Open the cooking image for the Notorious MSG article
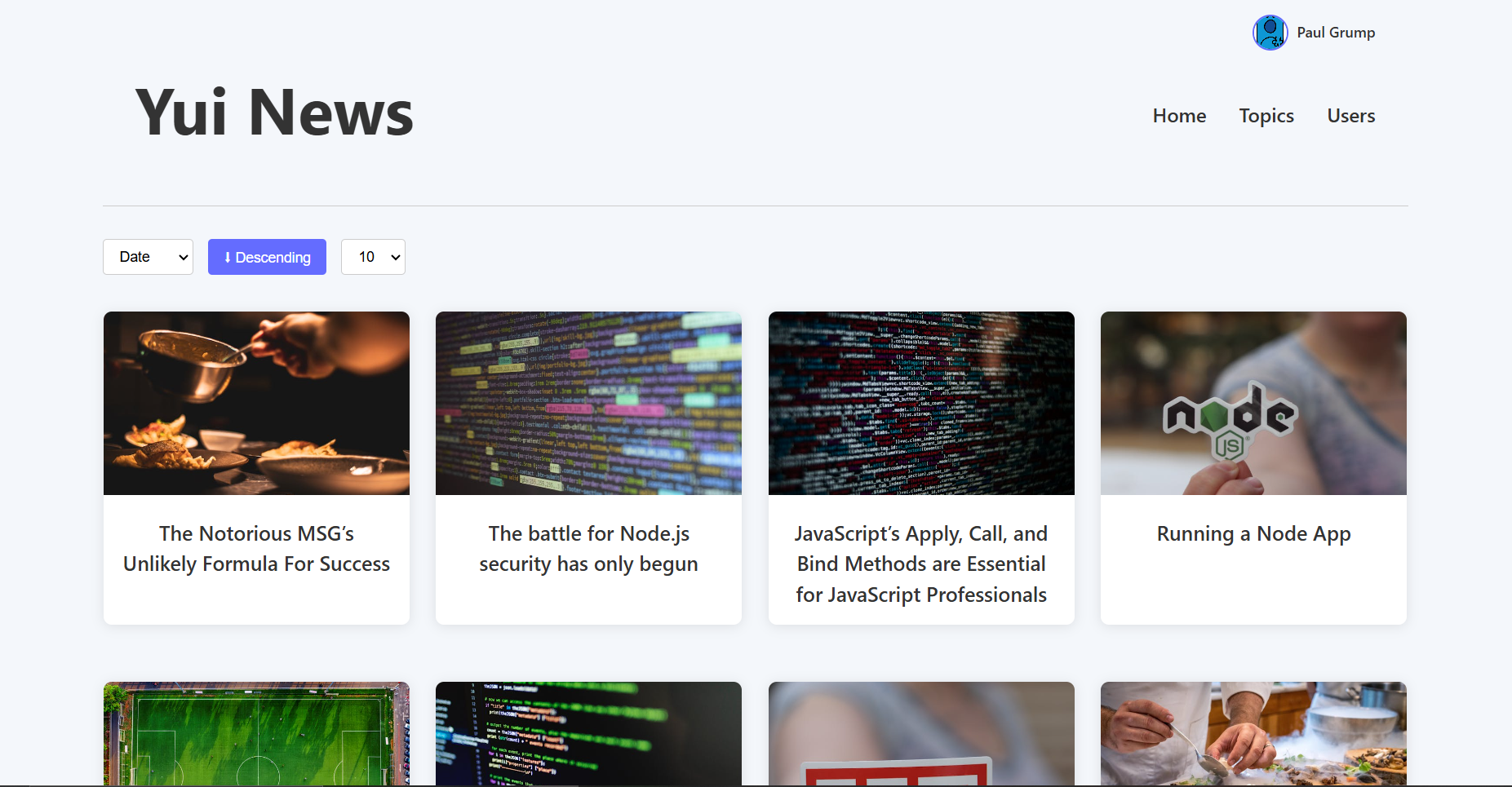This screenshot has width=1512, height=787. 256,403
